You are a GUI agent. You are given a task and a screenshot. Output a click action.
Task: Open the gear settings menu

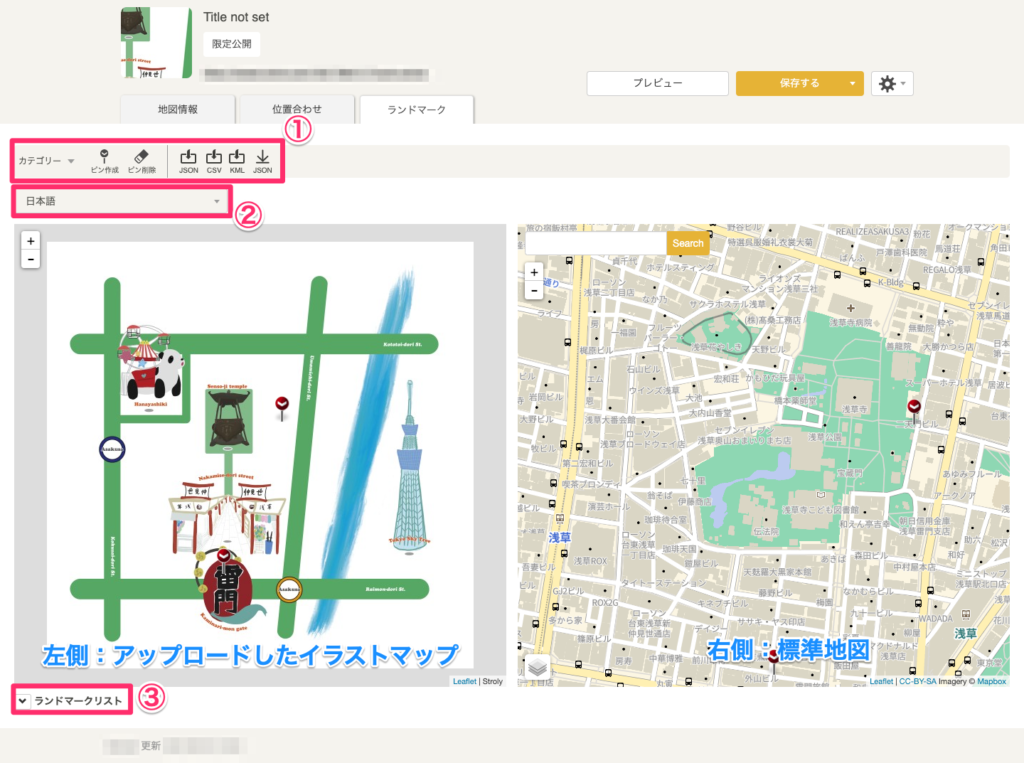[891, 84]
